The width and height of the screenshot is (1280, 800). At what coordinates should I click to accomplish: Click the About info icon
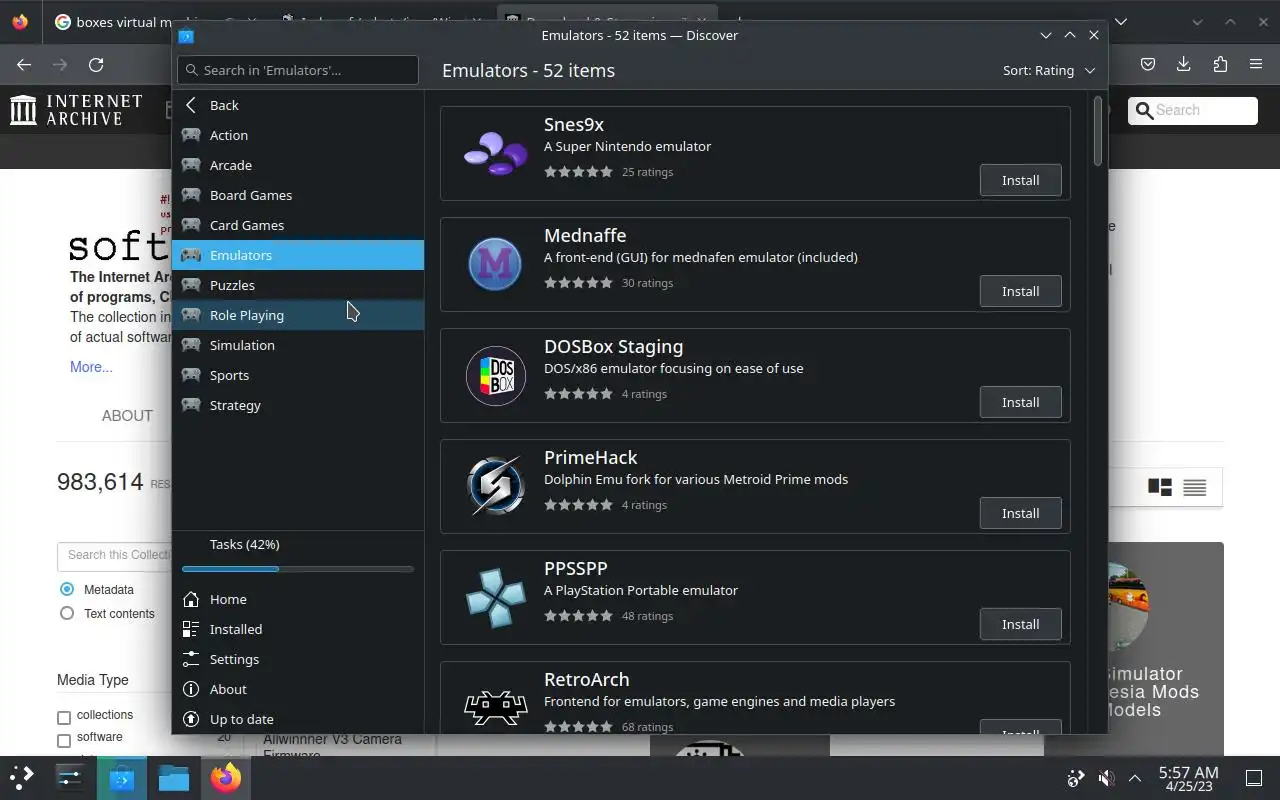tap(191, 689)
